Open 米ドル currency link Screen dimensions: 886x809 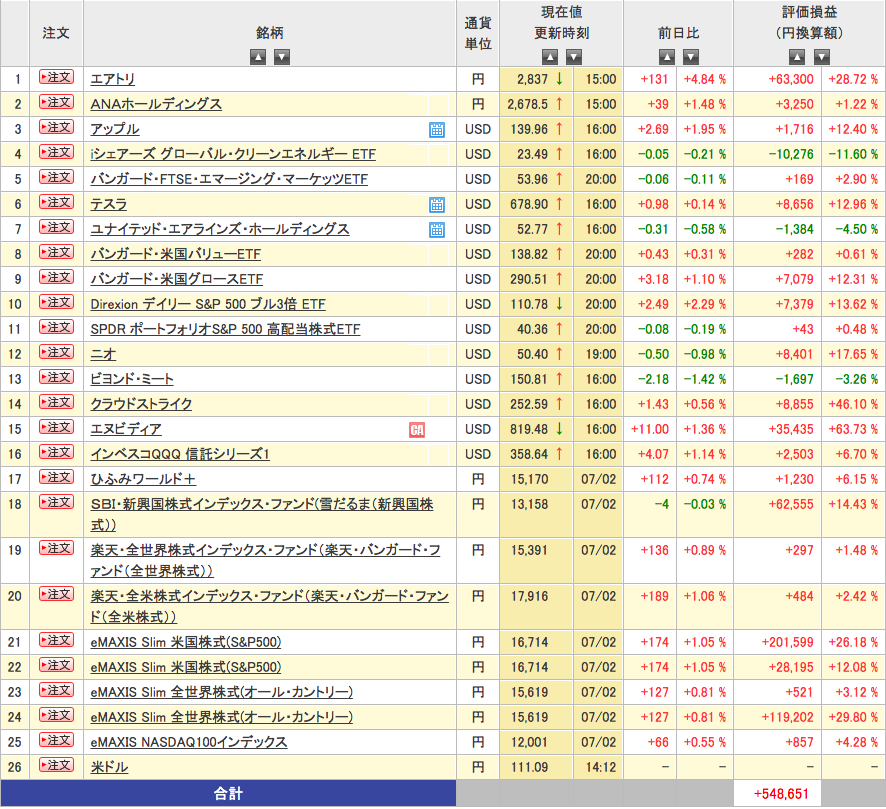[x=109, y=767]
